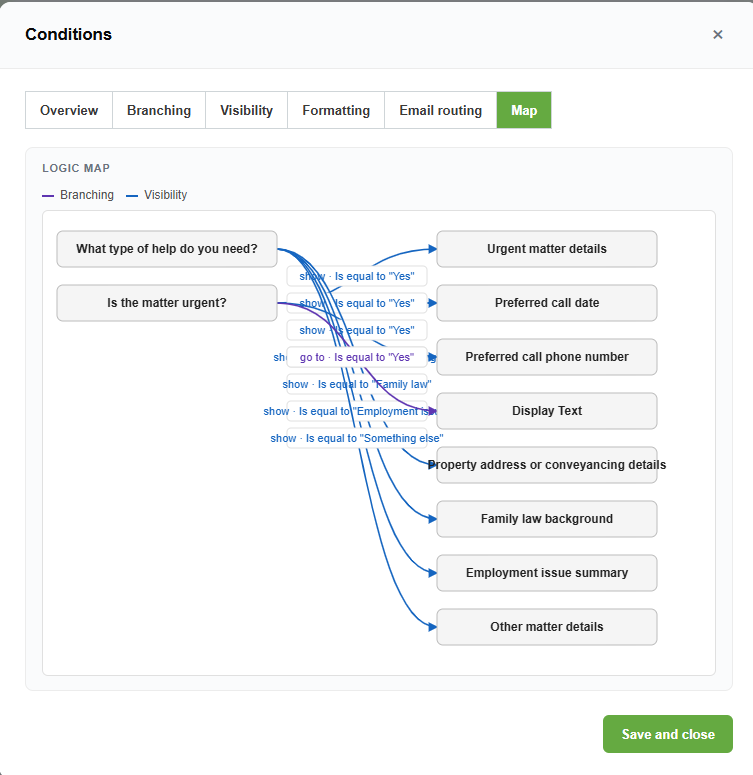Viewport: 753px width, 775px height.
Task: Open the Visibility tab
Action: 247,110
